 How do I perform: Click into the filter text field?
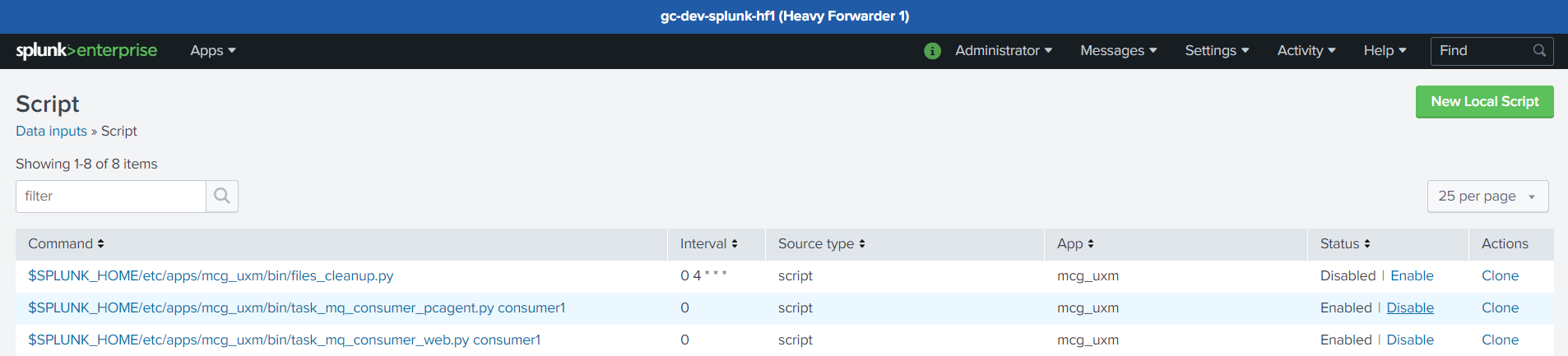coord(111,196)
